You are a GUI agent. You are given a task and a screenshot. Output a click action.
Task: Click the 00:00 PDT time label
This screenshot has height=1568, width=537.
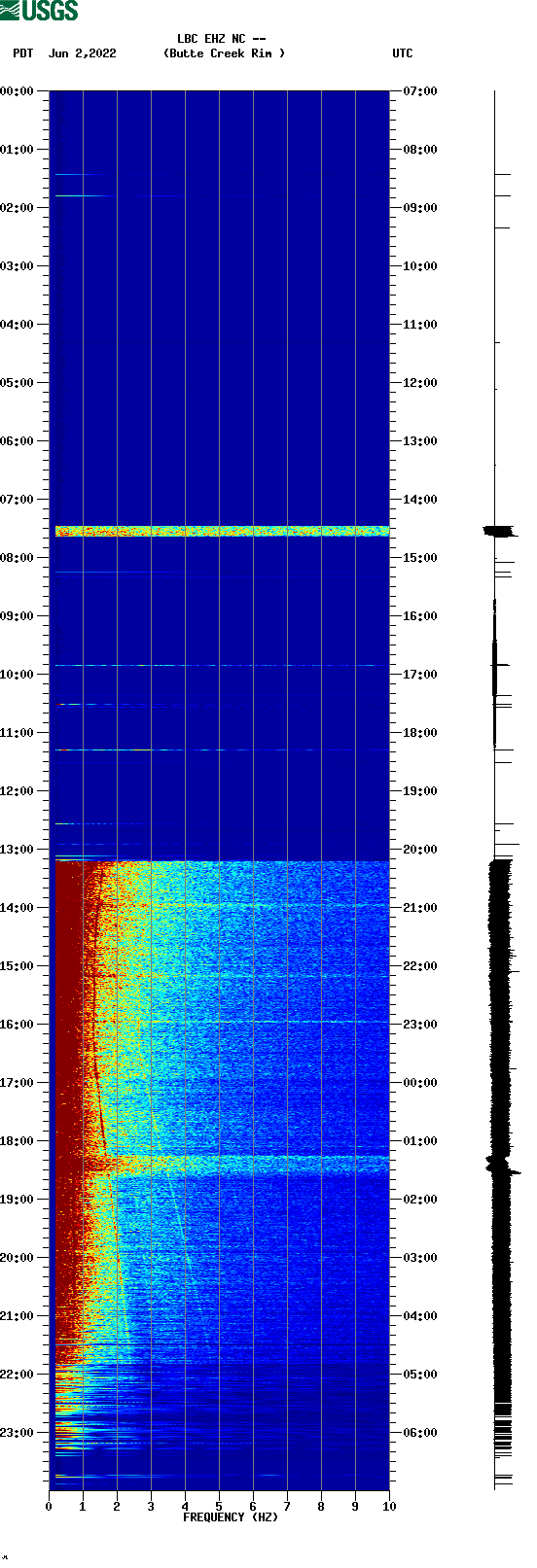(x=17, y=91)
